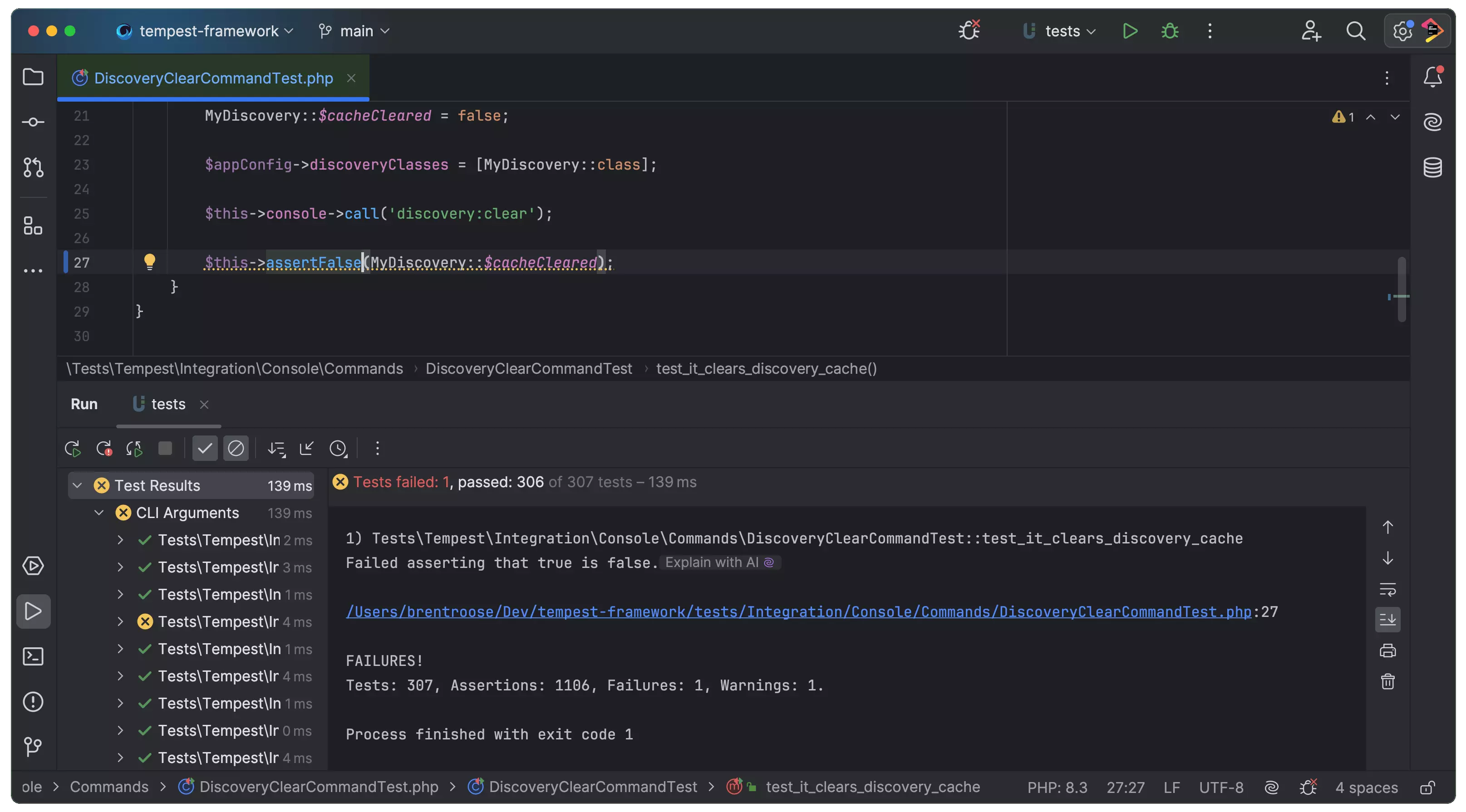Toggle the Show Ignored tests filter

click(236, 449)
